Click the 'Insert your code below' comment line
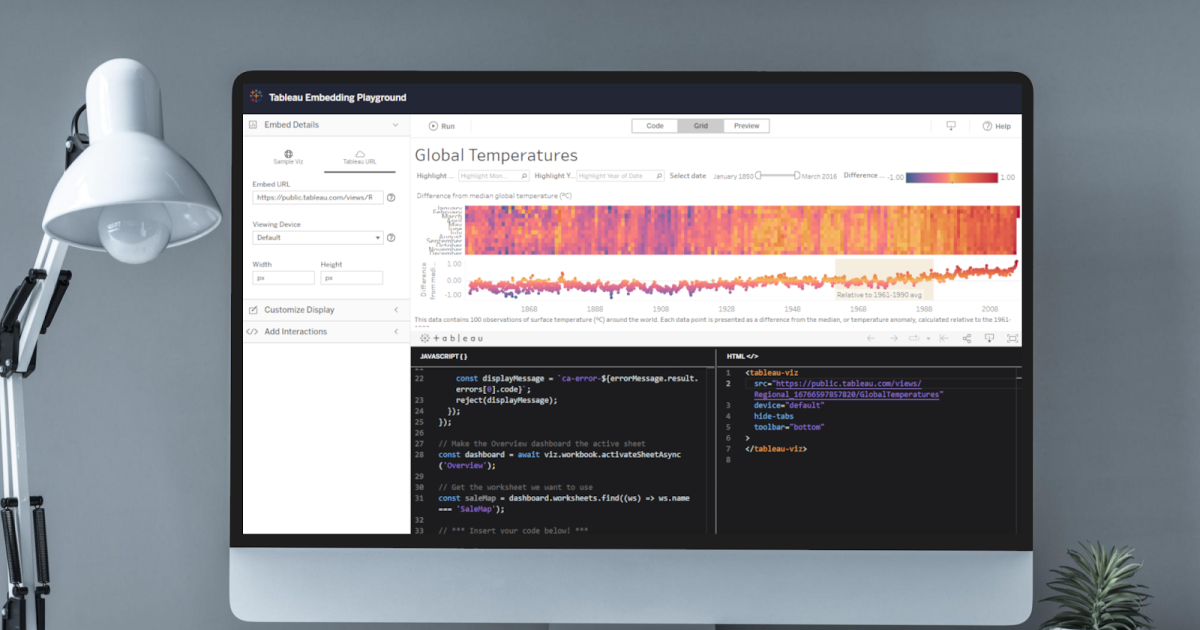This screenshot has height=630, width=1200. (x=513, y=530)
